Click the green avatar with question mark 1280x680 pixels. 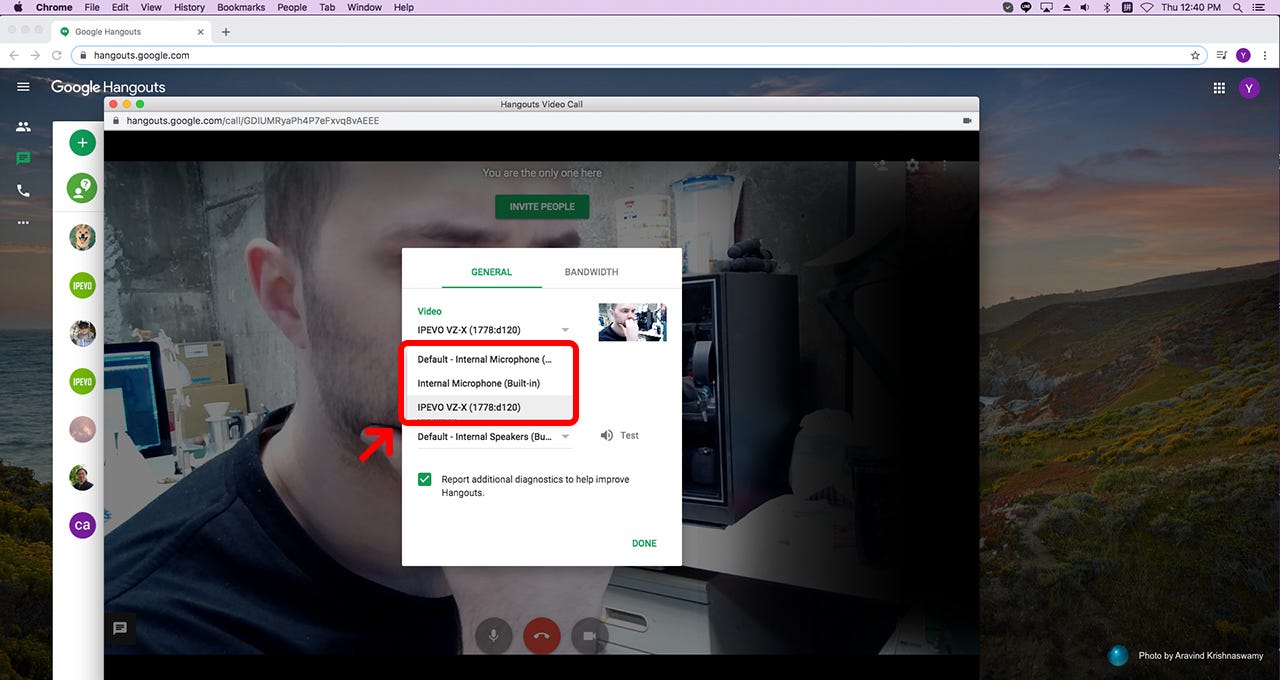[x=82, y=187]
